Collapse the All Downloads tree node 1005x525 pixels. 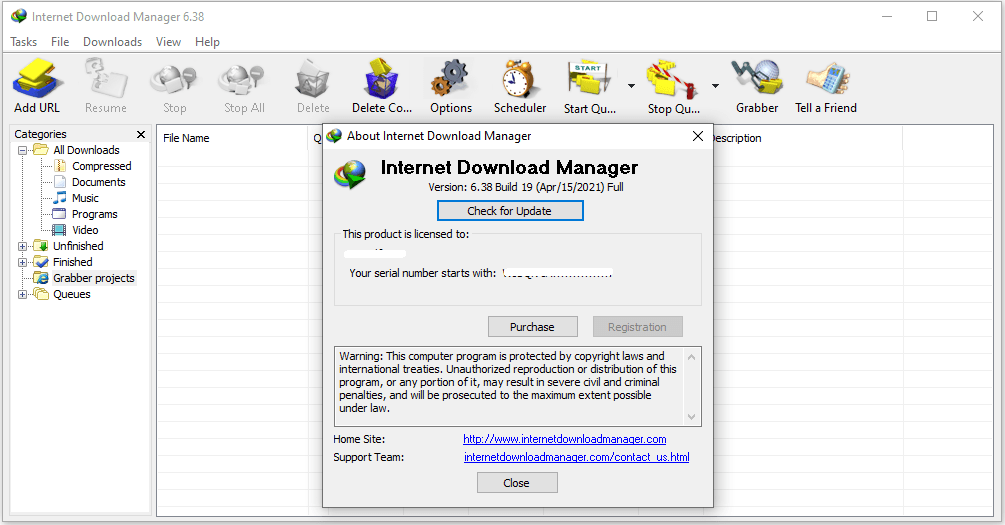pos(22,150)
